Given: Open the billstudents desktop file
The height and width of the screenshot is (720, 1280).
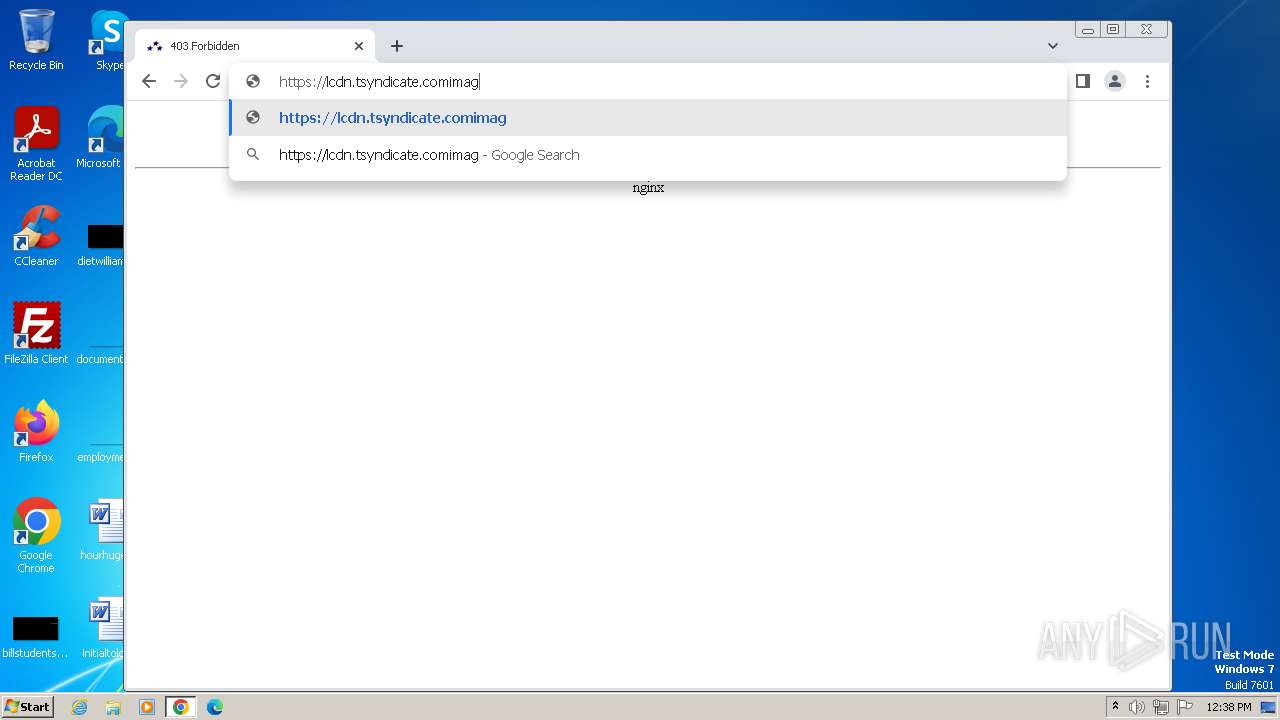Looking at the screenshot, I should click(x=36, y=636).
